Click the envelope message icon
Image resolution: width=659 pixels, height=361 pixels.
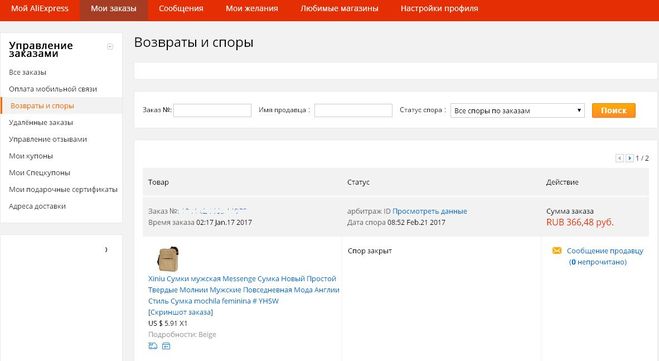[557, 251]
